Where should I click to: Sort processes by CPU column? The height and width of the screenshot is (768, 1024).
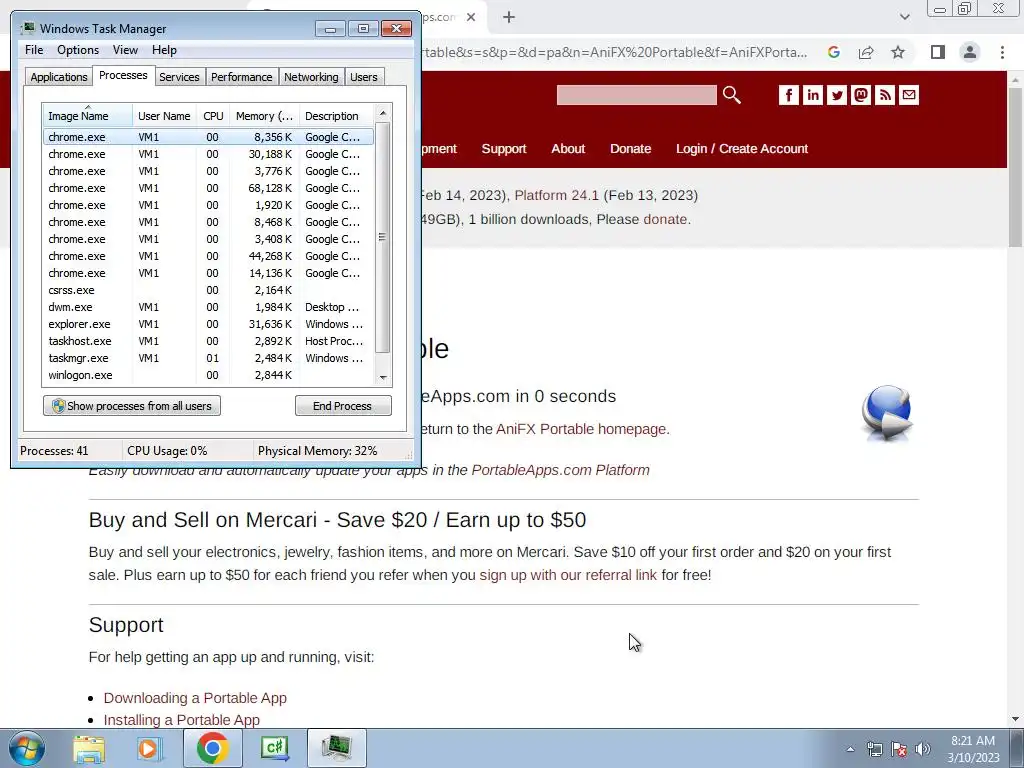point(213,116)
